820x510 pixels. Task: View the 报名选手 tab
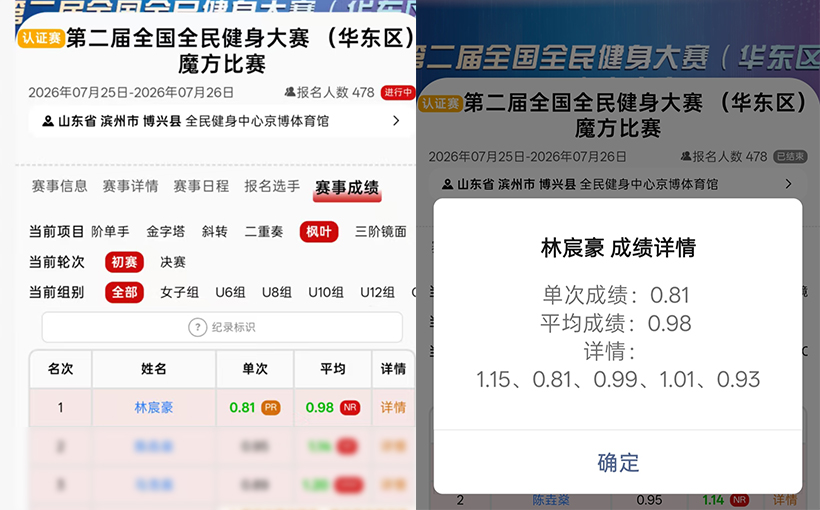pos(272,186)
